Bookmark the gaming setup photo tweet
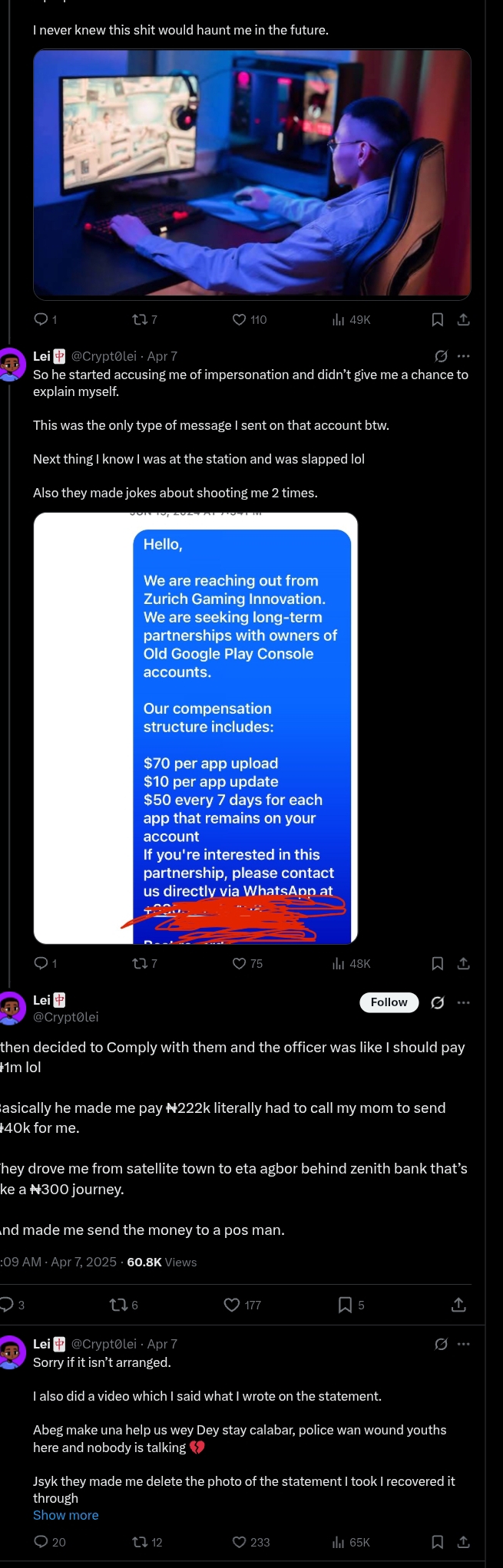Image resolution: width=503 pixels, height=1568 pixels. coord(437,320)
